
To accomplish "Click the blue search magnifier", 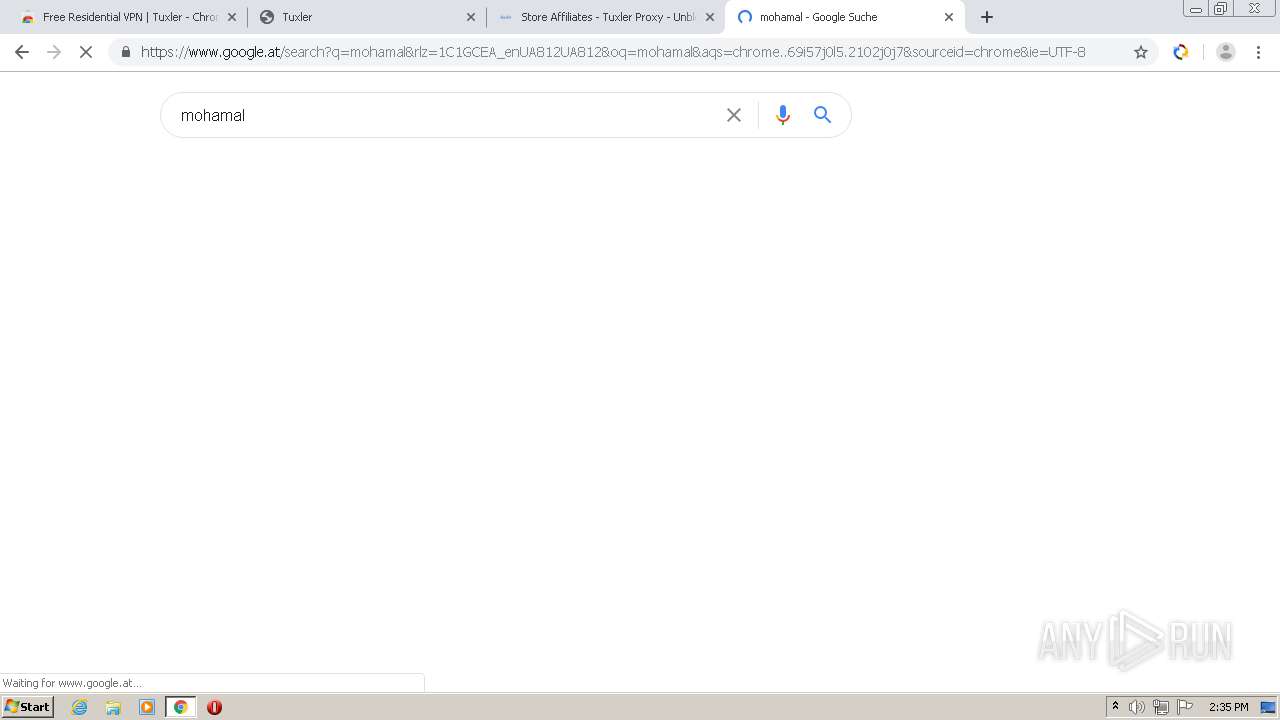I will (x=822, y=115).
